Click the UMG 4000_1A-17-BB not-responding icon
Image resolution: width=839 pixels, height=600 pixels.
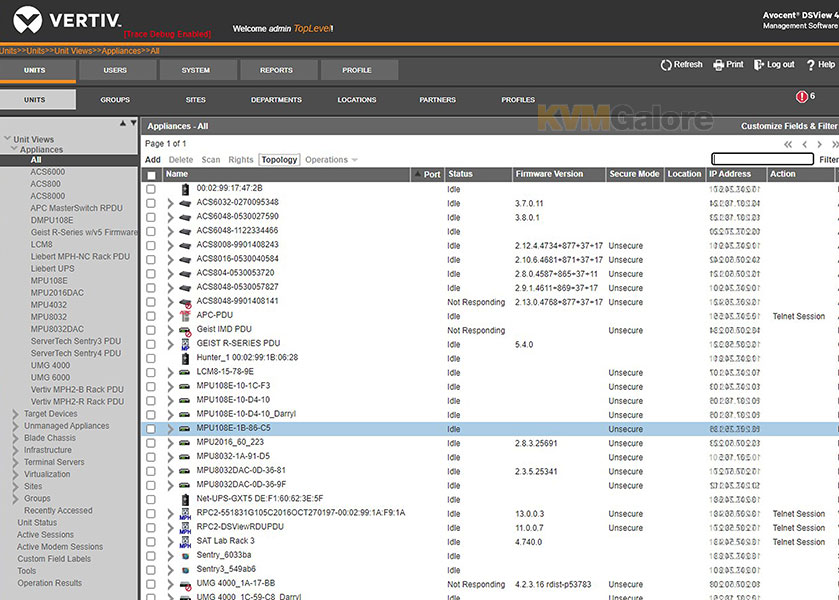[185, 585]
